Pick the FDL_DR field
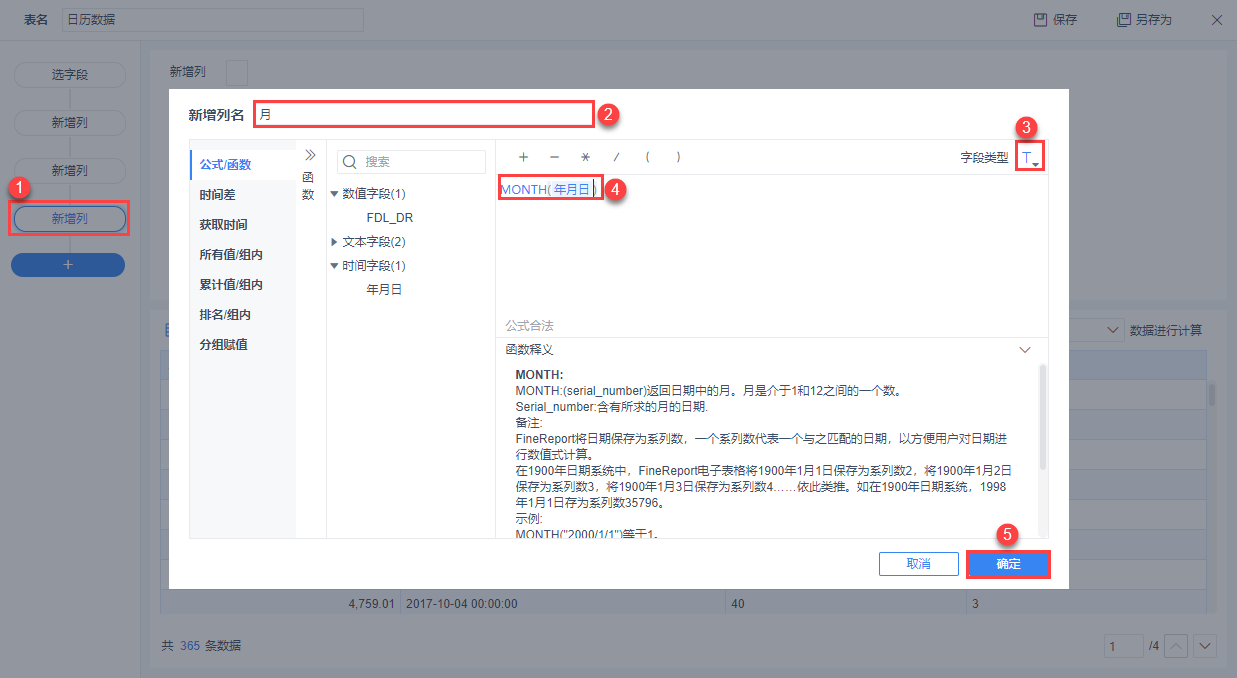This screenshot has width=1237, height=678. [390, 217]
